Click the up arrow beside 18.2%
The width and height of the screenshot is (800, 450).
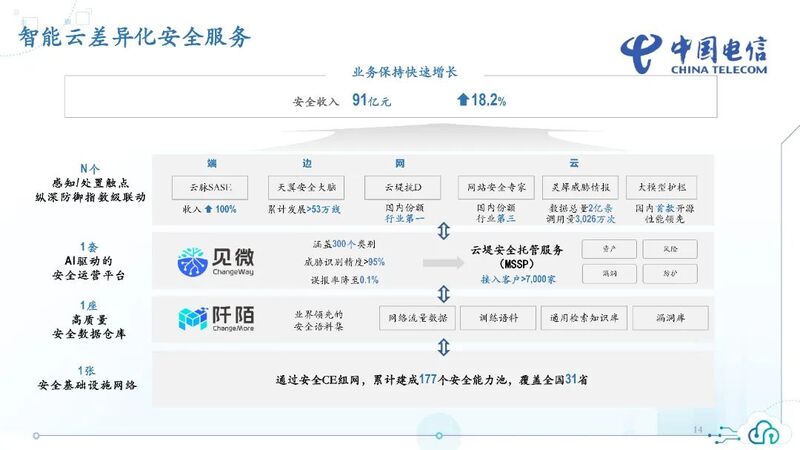pos(463,99)
